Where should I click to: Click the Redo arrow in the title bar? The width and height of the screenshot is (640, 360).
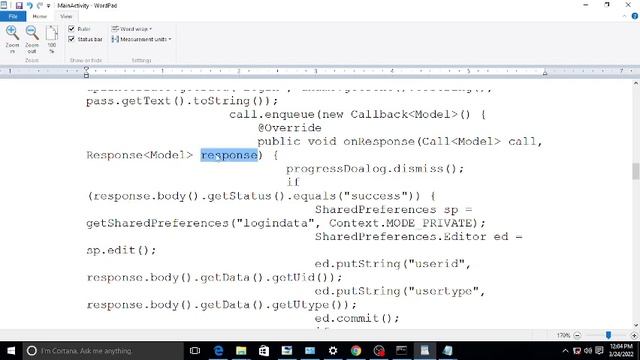tap(40, 5)
